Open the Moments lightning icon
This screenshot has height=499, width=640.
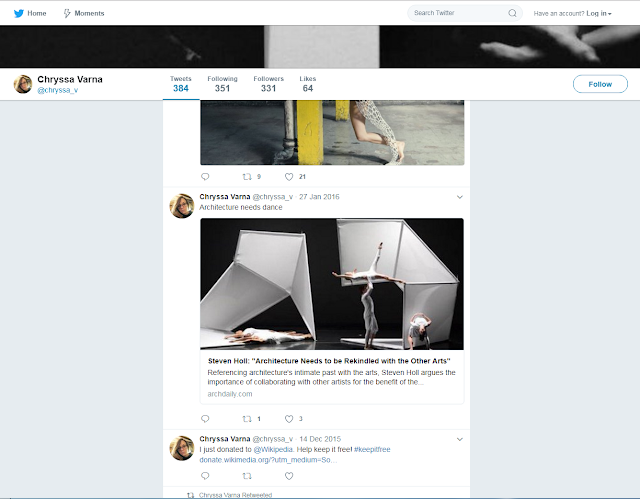point(67,13)
